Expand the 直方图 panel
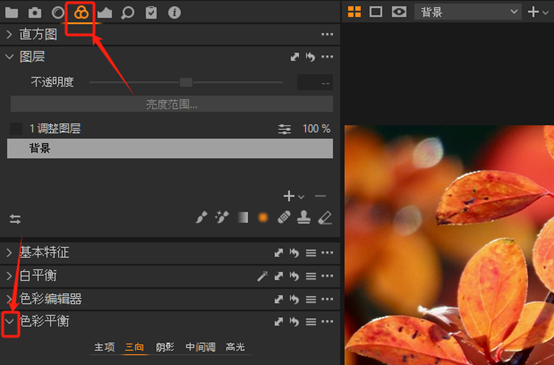The width and height of the screenshot is (554, 365). click(9, 34)
